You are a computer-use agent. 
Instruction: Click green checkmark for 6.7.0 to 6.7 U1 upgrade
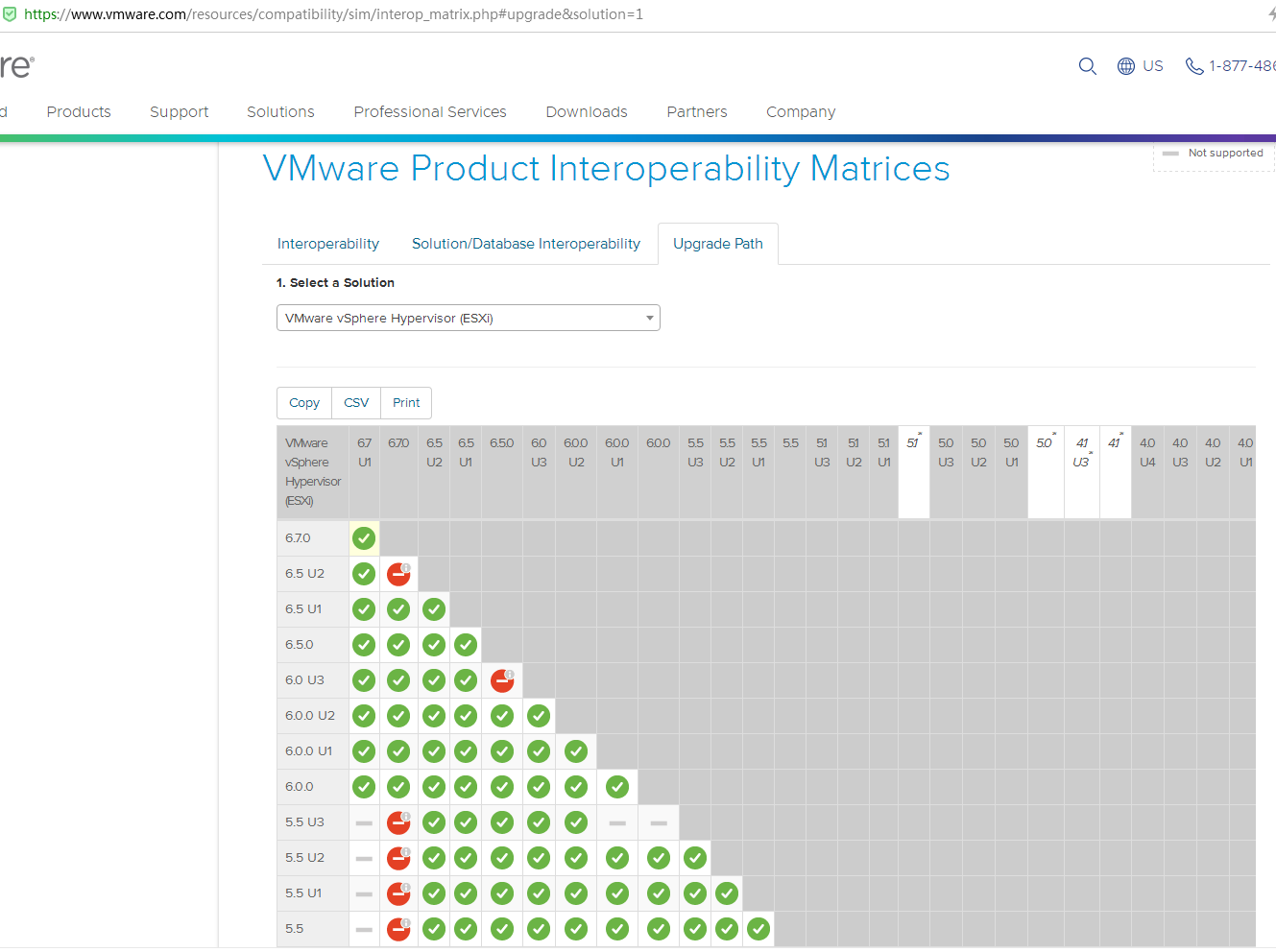click(x=363, y=537)
